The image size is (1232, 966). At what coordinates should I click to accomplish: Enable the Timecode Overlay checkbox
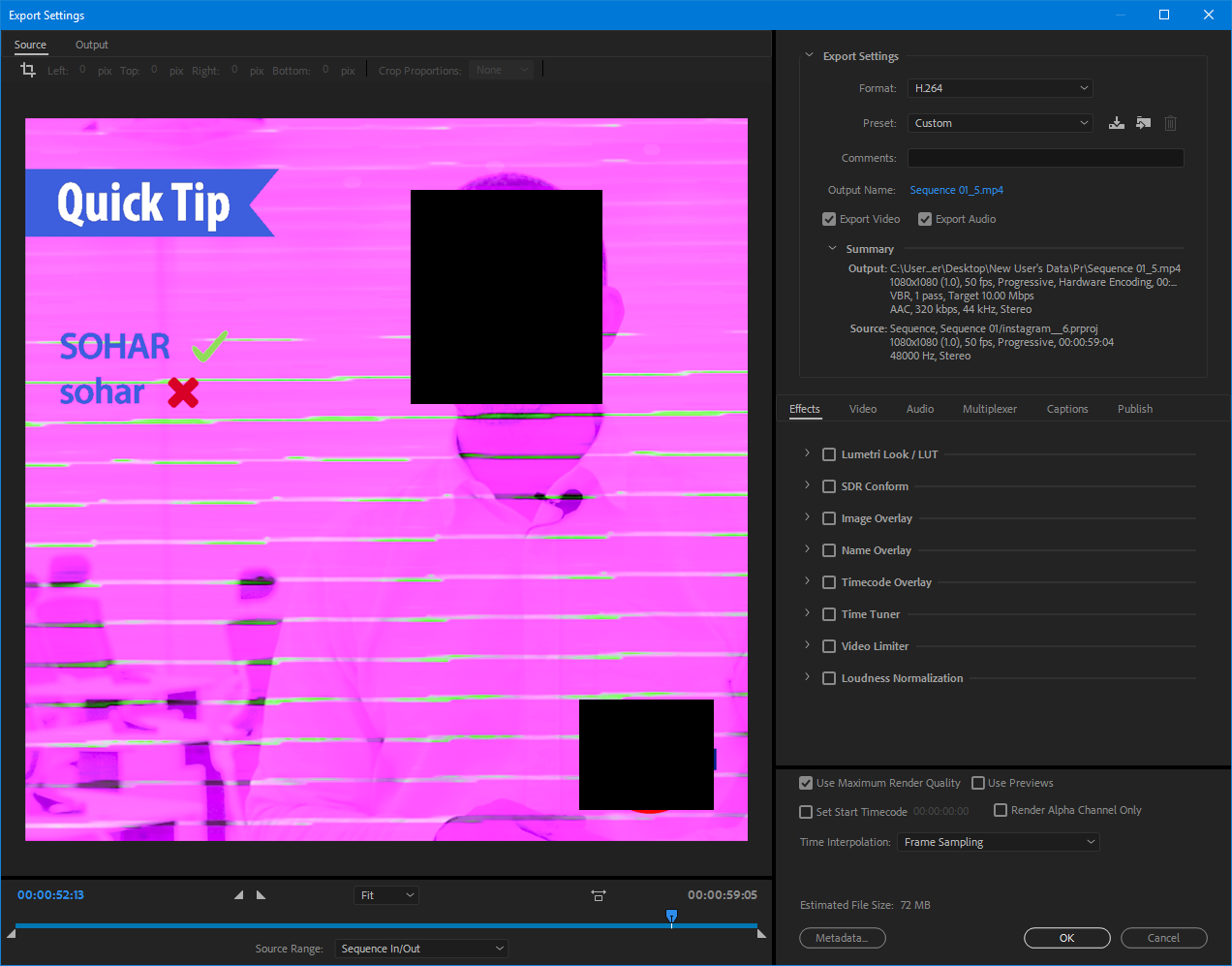[x=829, y=582]
